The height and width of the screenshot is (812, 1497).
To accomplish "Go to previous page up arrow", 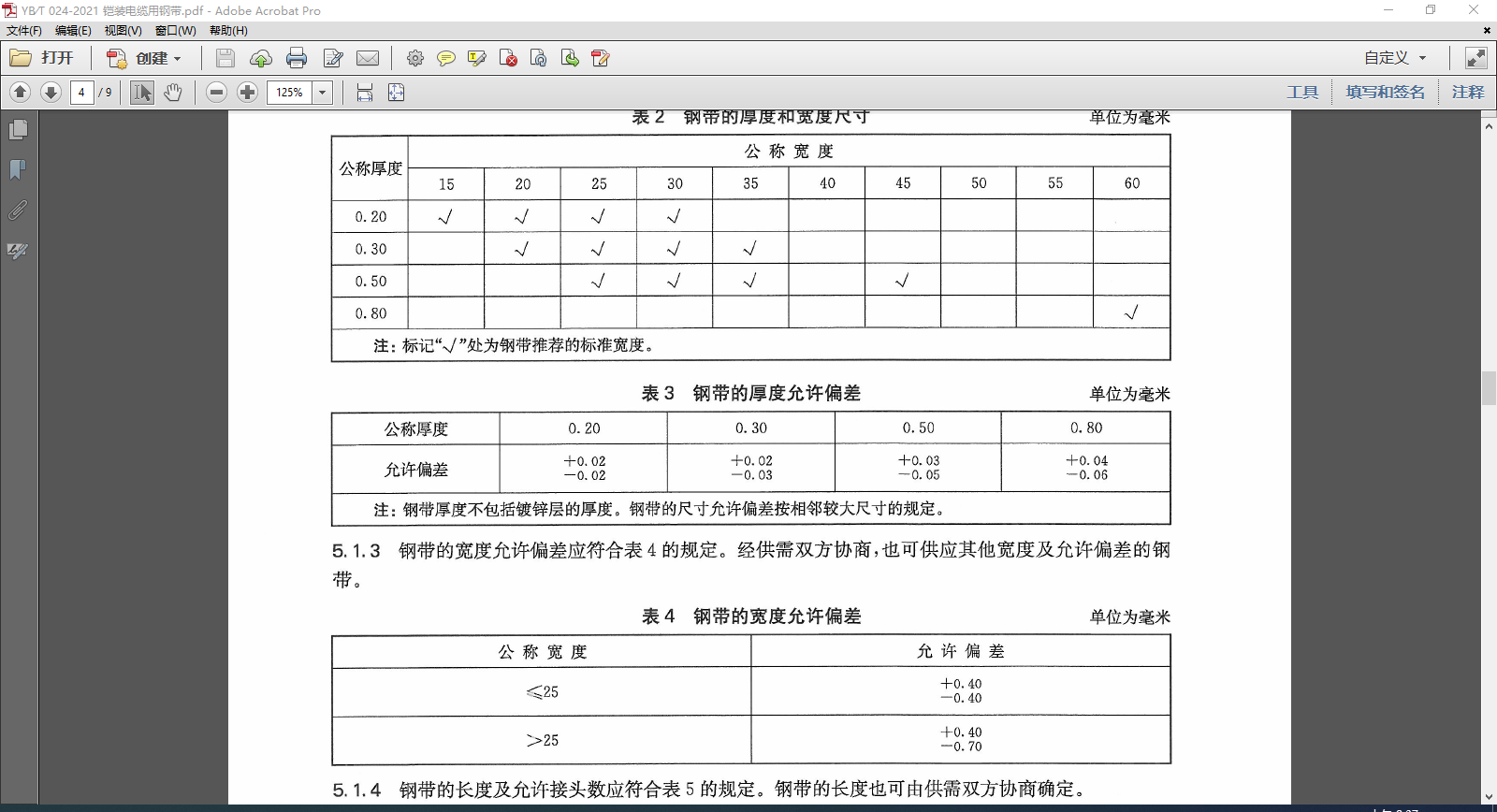I will coord(21,92).
